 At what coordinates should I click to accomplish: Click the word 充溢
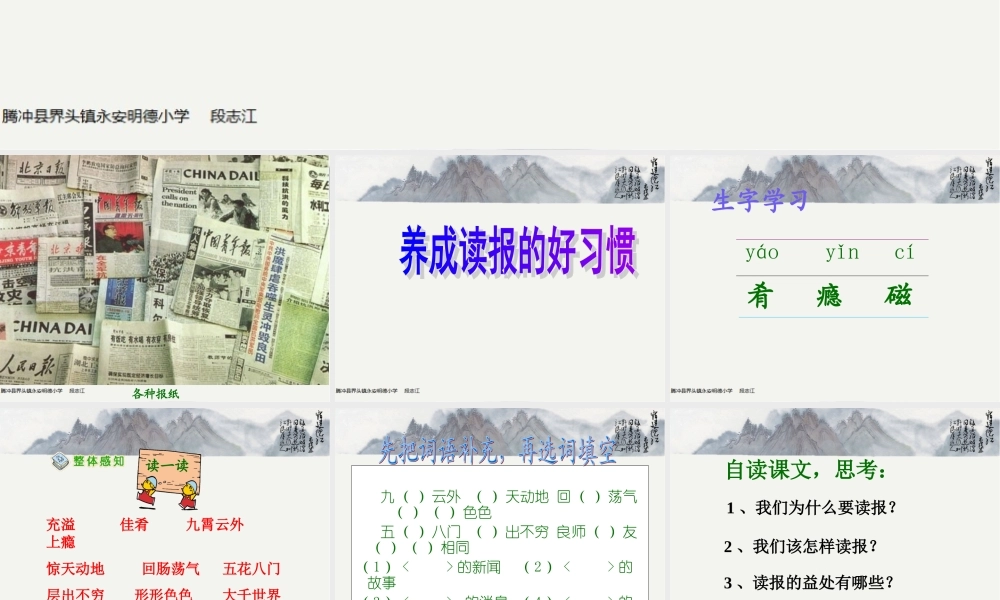point(61,525)
